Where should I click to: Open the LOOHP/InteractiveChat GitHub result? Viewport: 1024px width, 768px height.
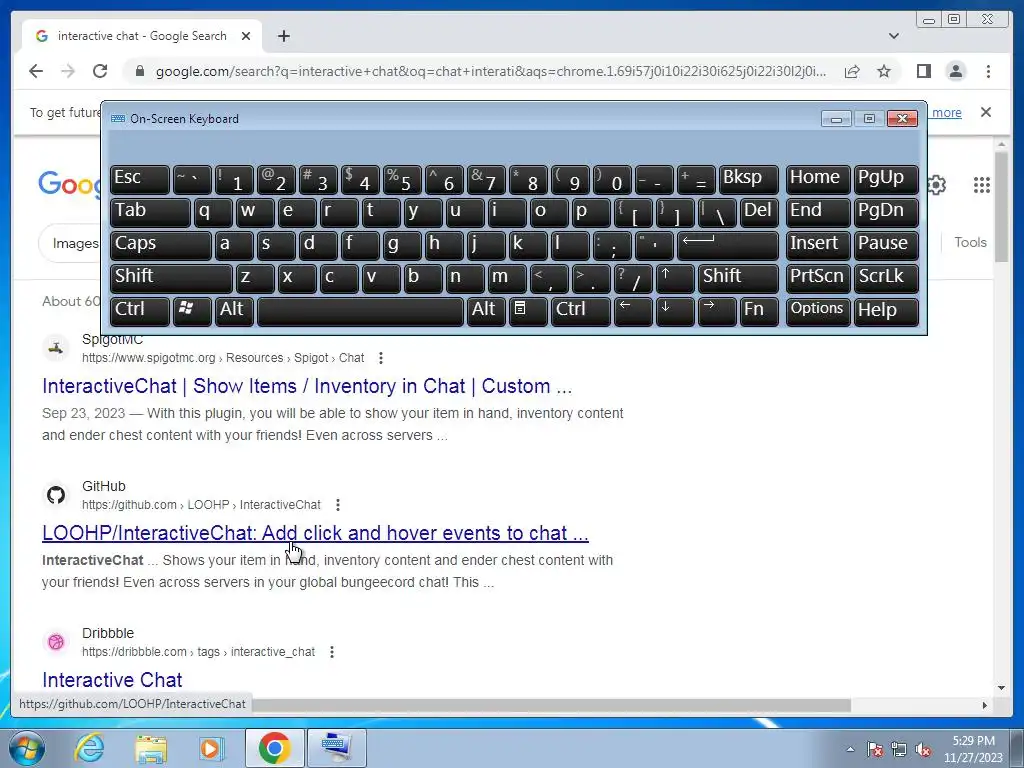coord(315,533)
